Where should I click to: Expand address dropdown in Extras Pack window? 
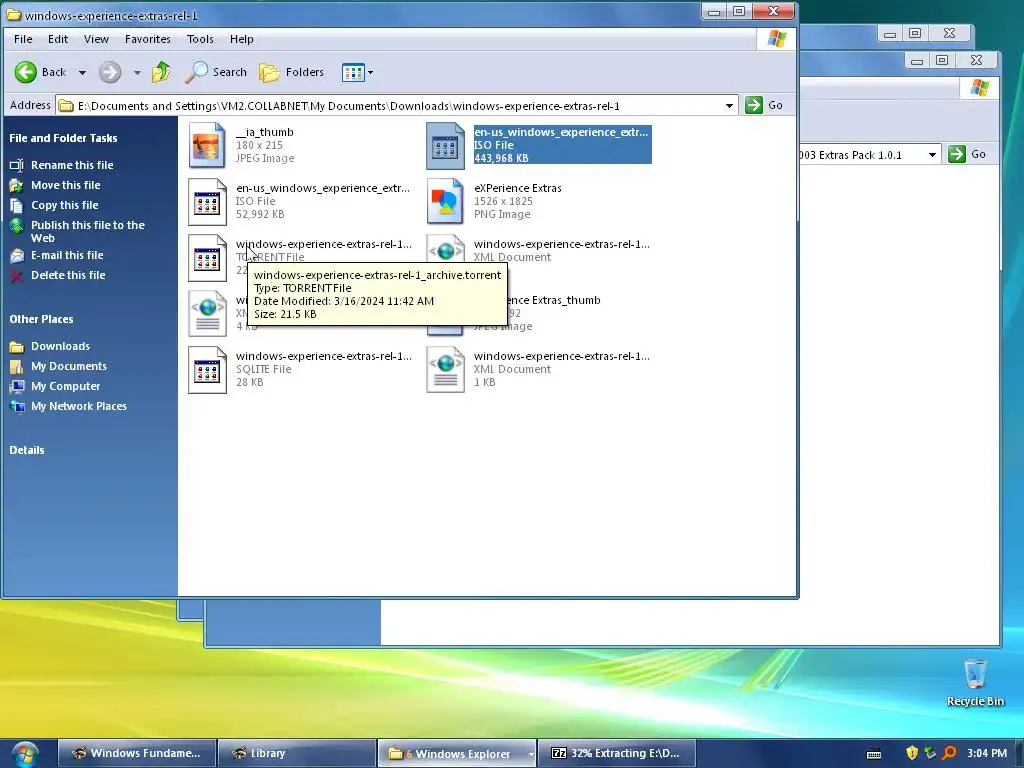[932, 155]
